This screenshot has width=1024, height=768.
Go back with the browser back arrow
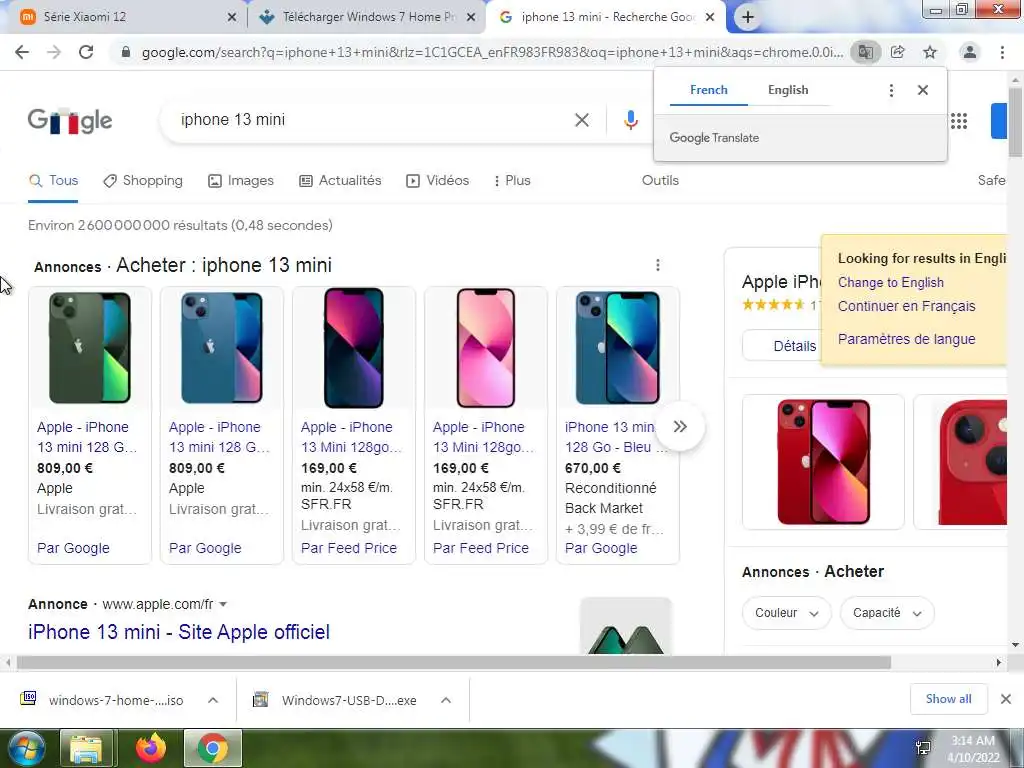(x=22, y=52)
